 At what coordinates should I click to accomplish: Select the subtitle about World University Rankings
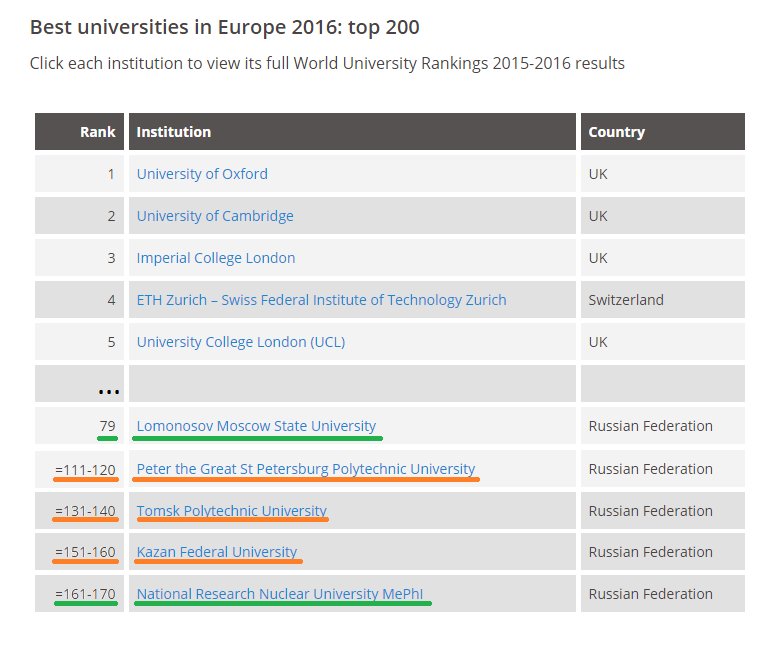click(x=327, y=64)
